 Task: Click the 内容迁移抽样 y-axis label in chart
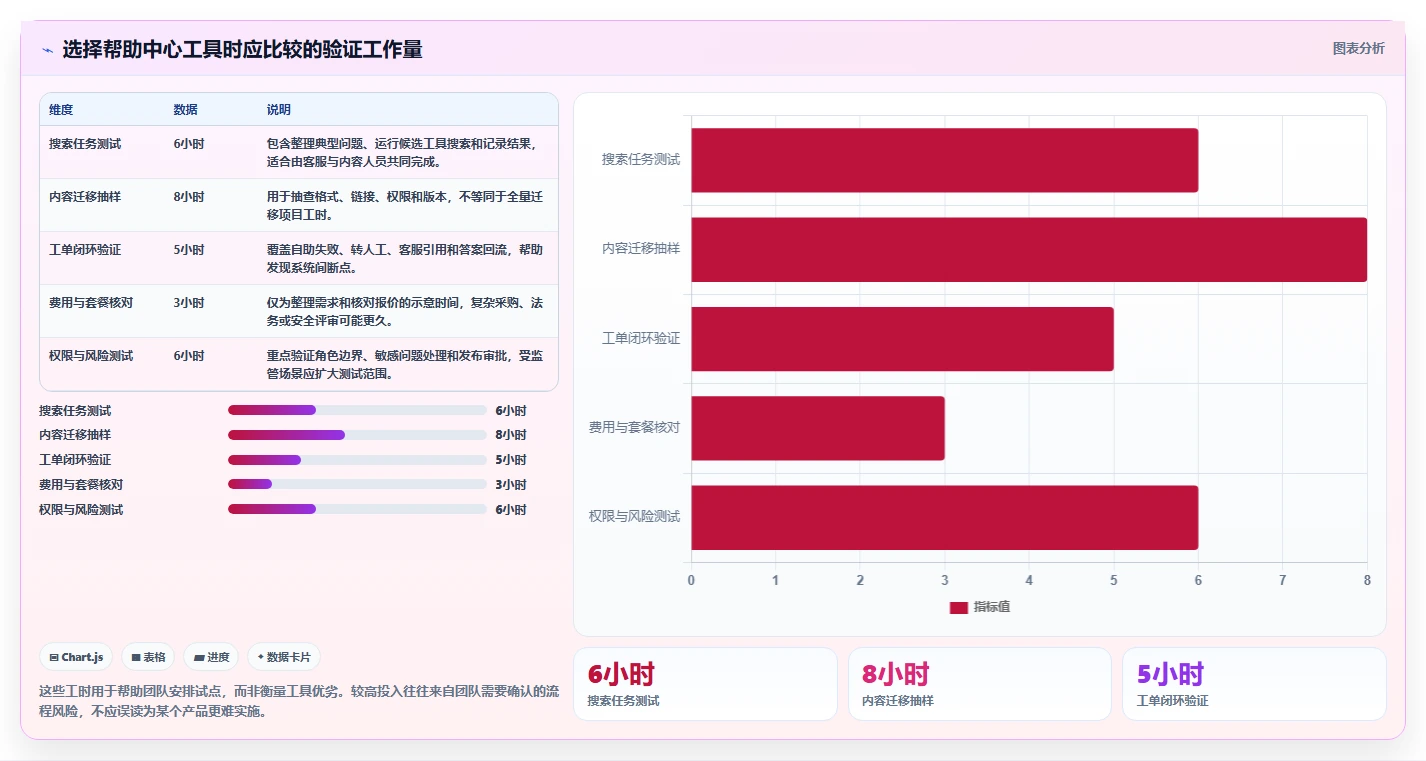click(x=641, y=248)
